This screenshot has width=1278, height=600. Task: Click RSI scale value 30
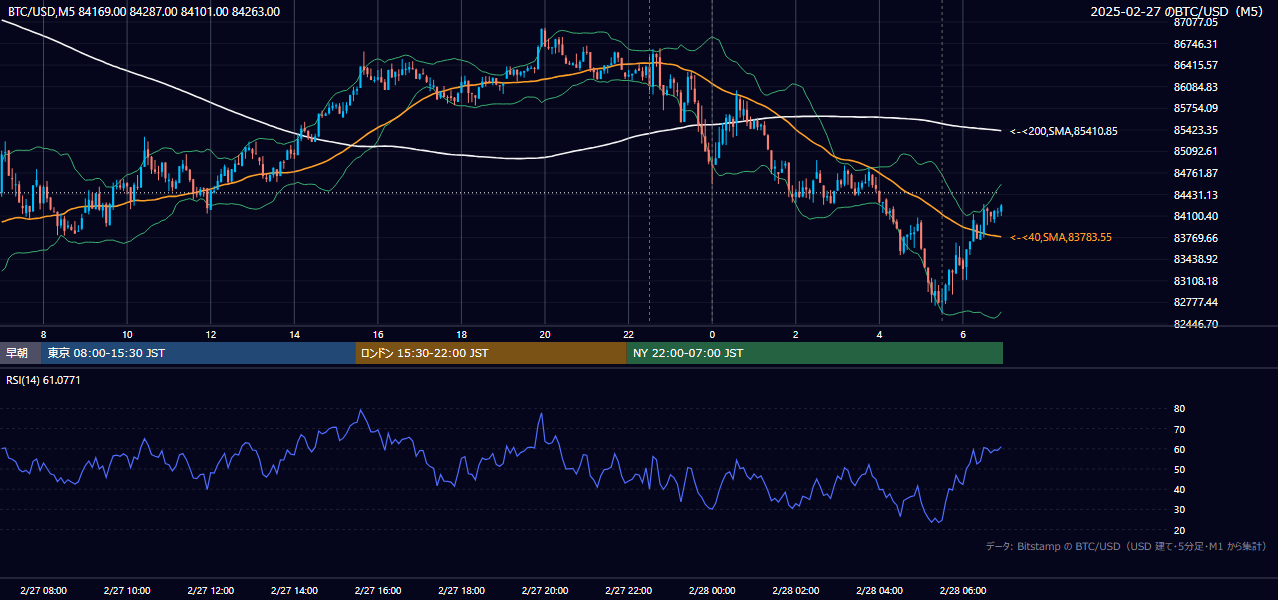pos(1179,509)
